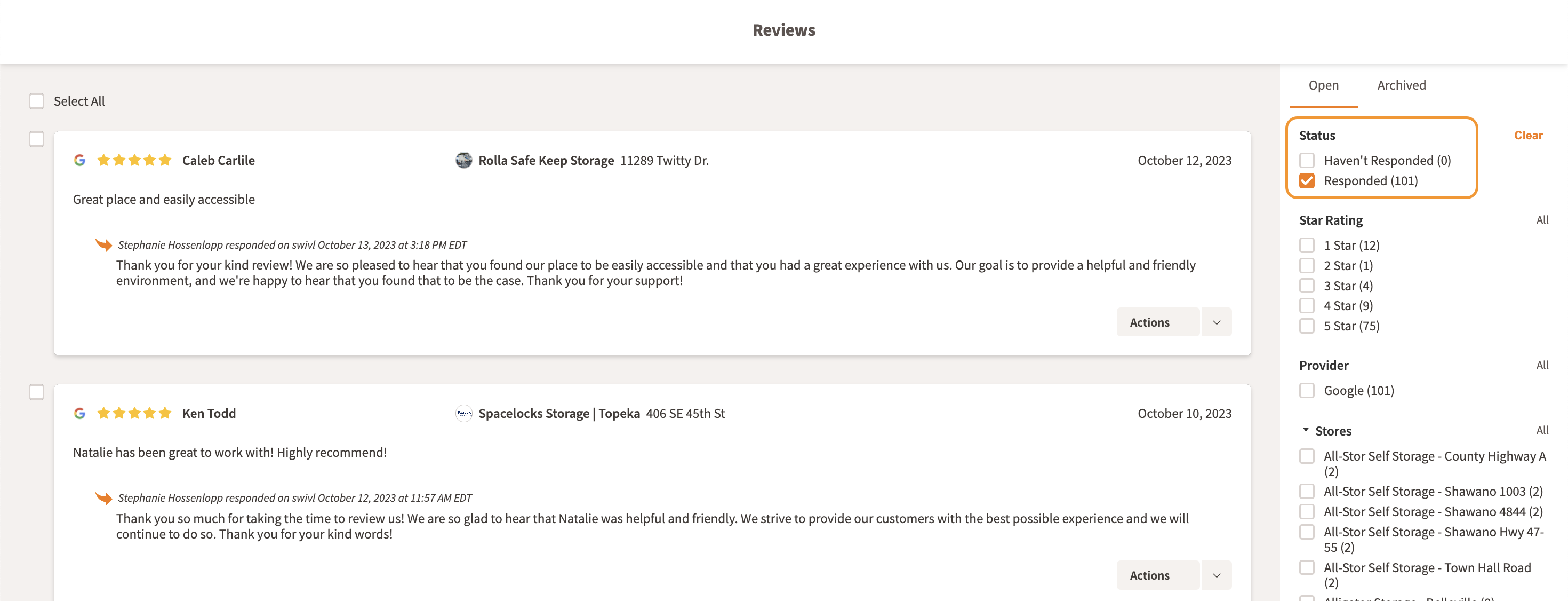Click the five-star rating on Caleb Carlile review
The width and height of the screenshot is (1568, 601).
(x=134, y=160)
